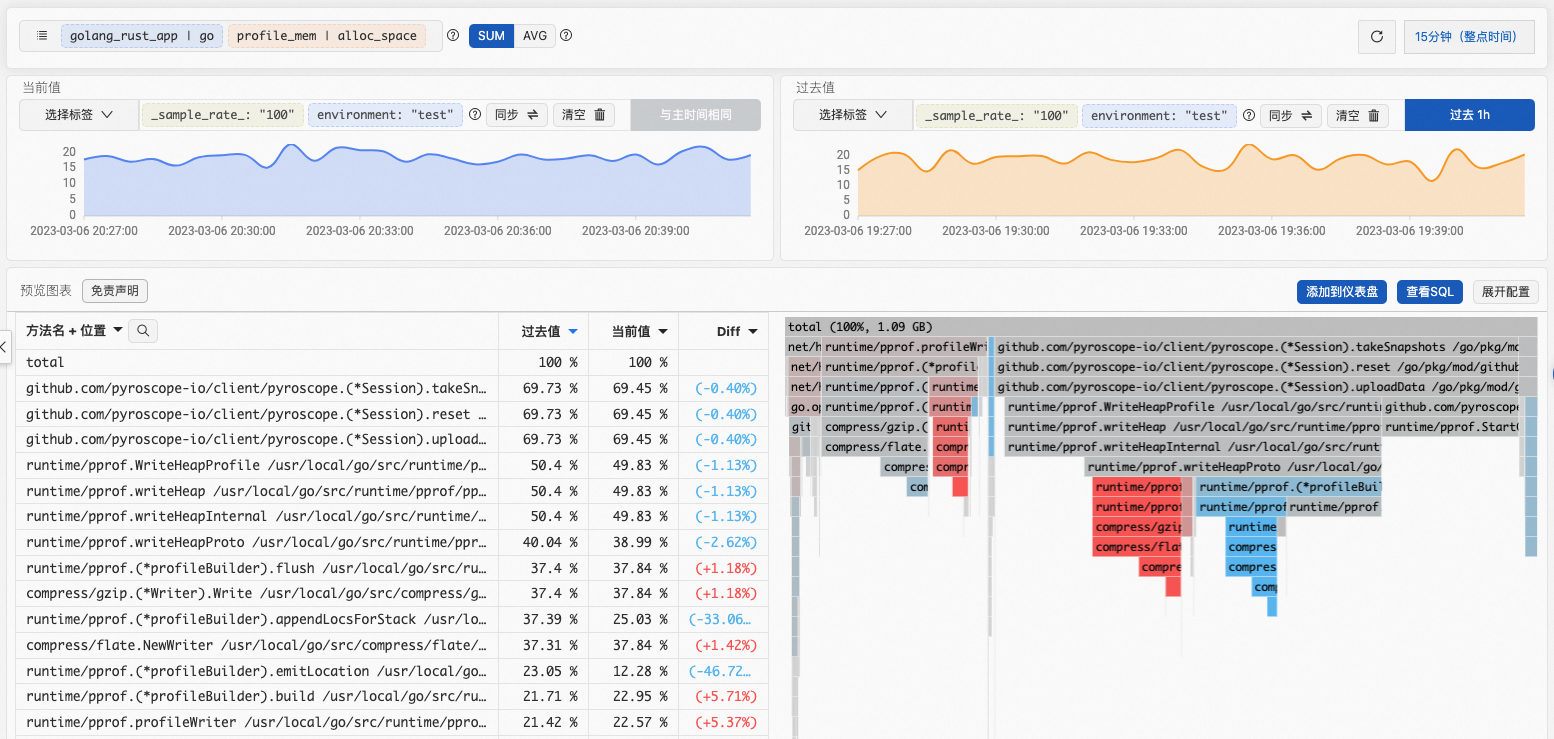The image size is (1554, 739).
Task: Sort by the 过去值 column arrow
Action: tap(573, 331)
